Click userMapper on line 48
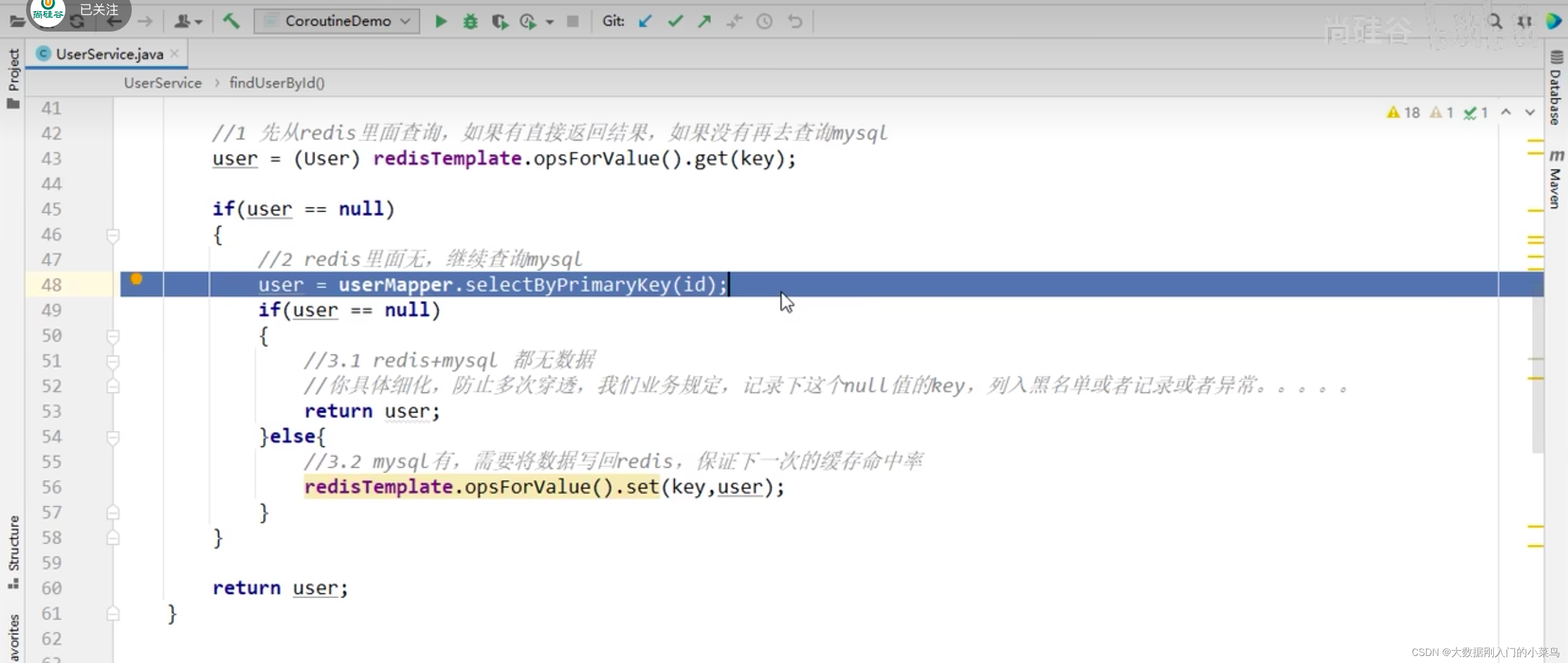 click(x=396, y=285)
